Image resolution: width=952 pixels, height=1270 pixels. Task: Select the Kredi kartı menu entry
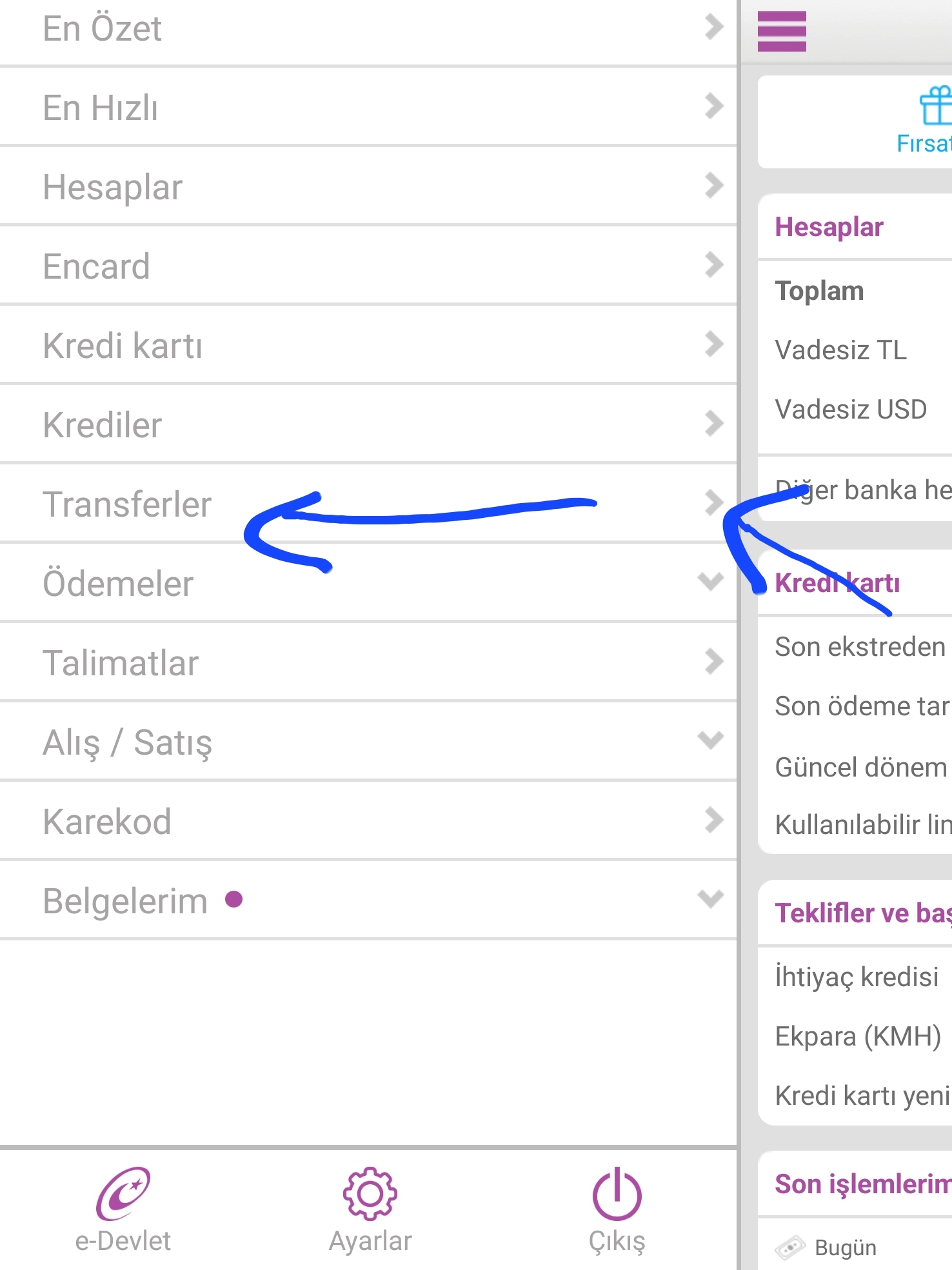(123, 346)
